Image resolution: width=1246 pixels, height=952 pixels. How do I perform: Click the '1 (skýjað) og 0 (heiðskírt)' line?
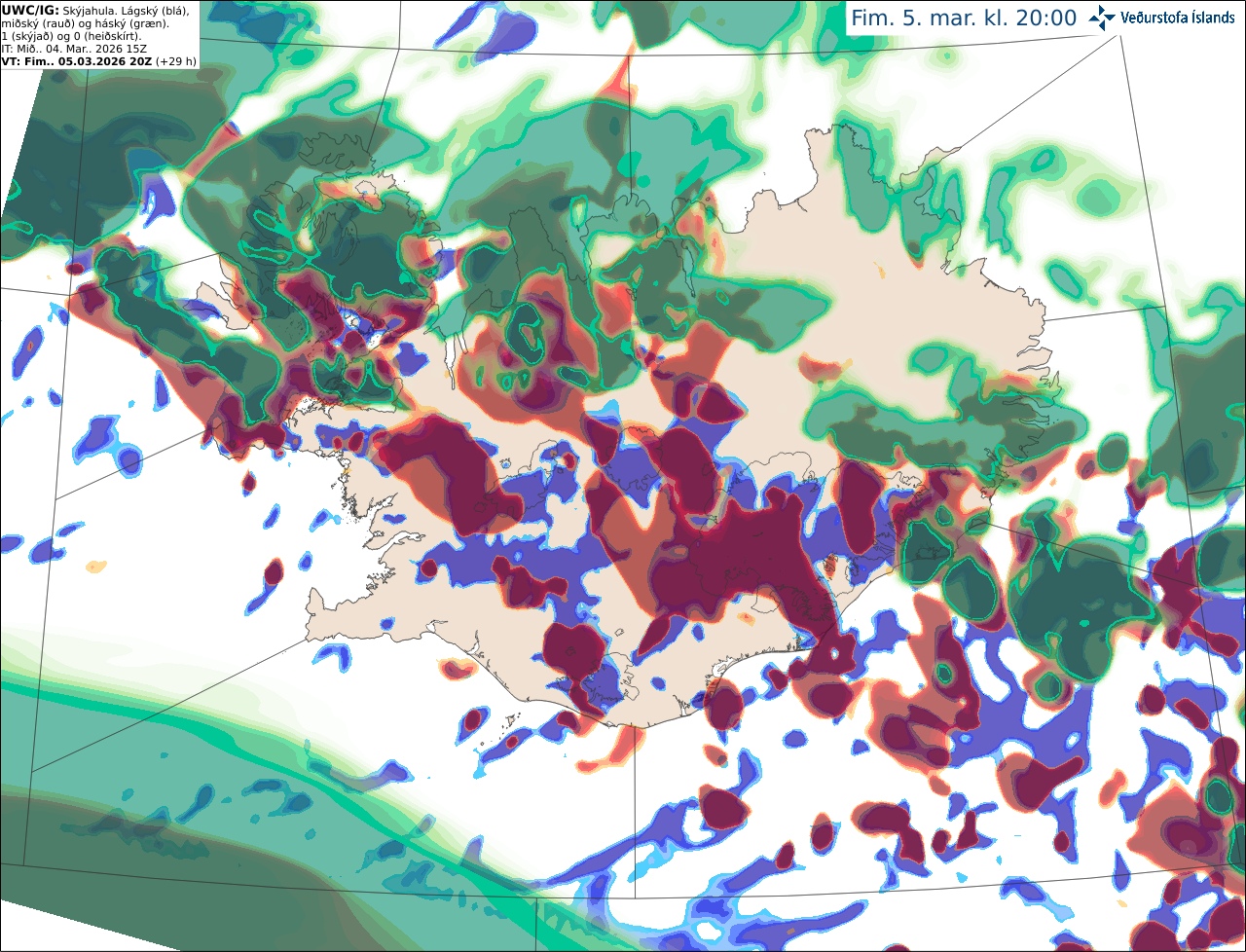coord(71,36)
